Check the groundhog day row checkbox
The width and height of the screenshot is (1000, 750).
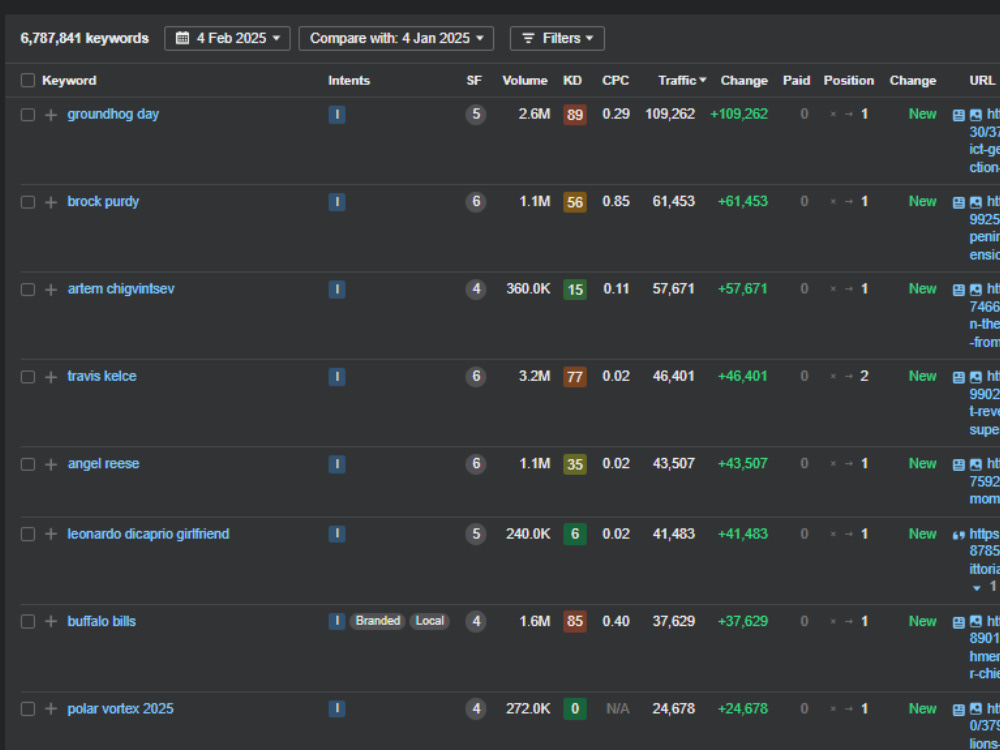pyautogui.click(x=27, y=115)
